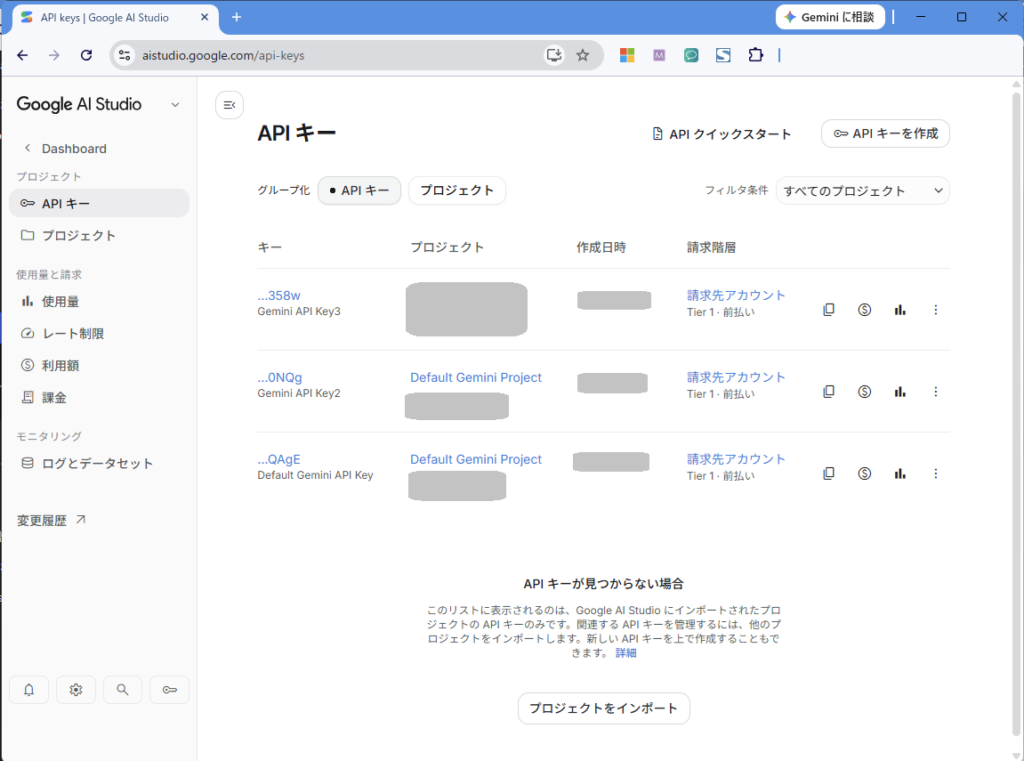The height and width of the screenshot is (761, 1024).
Task: Open 利用額 sidebar item
Action: 99,365
